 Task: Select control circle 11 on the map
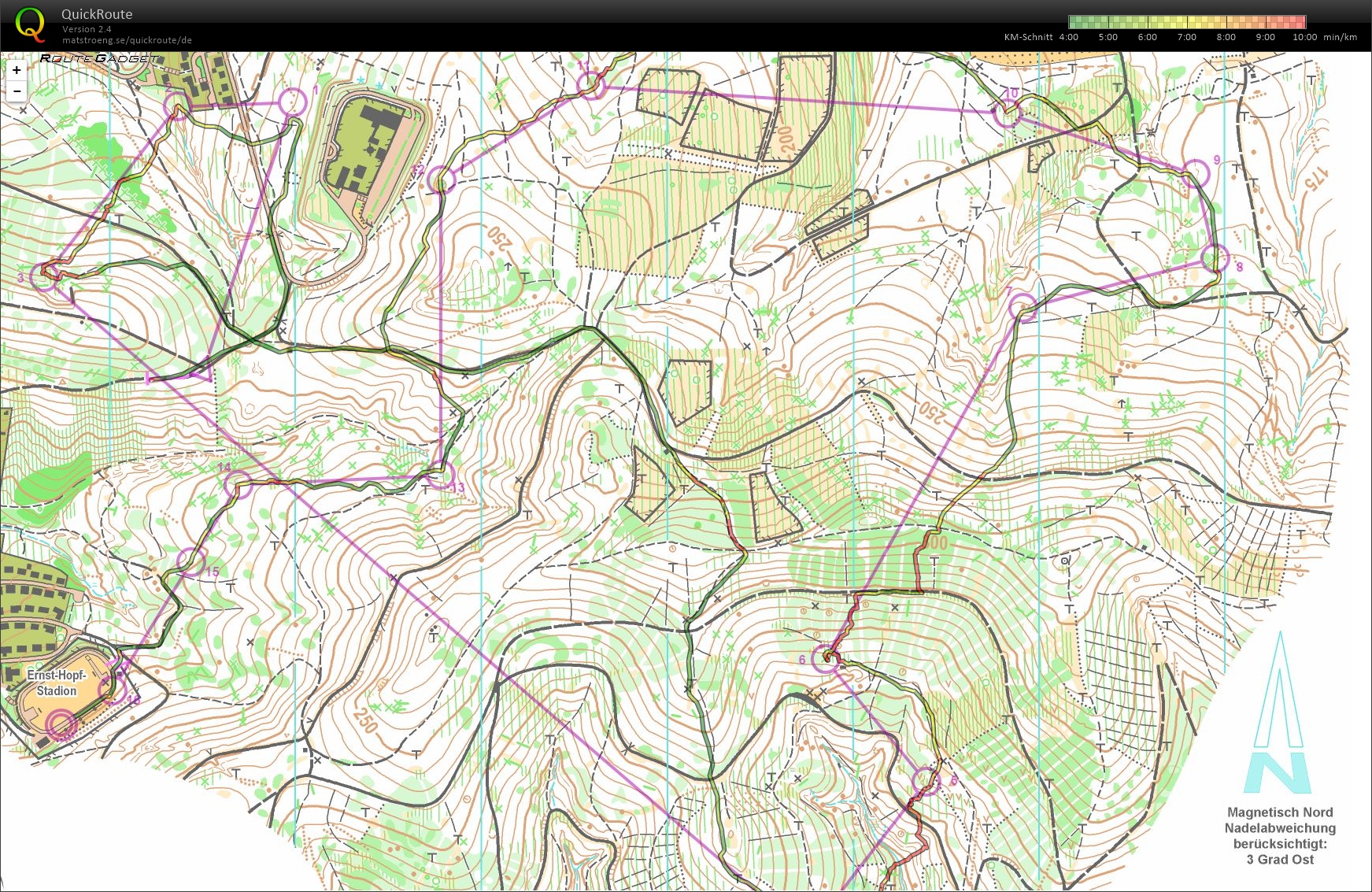[x=592, y=86]
